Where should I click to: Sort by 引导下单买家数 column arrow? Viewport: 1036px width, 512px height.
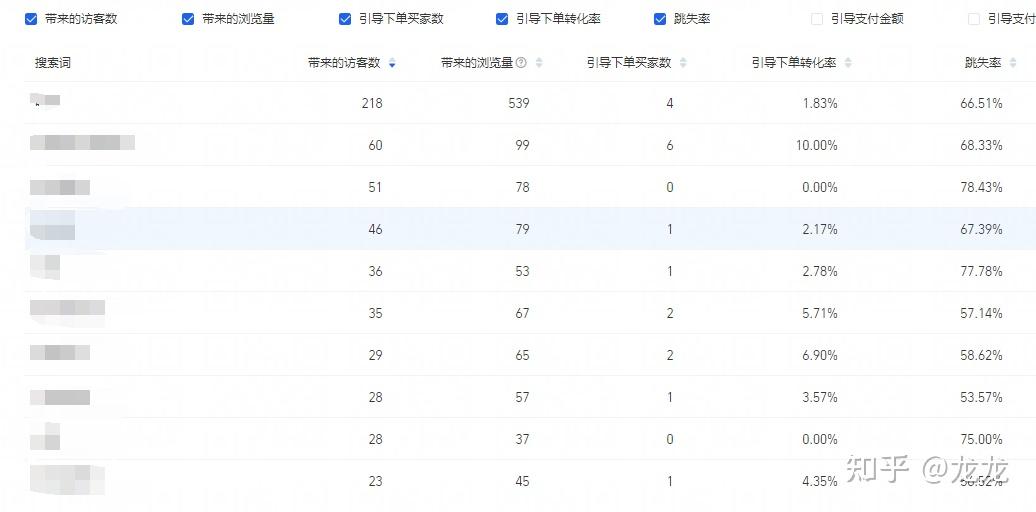pos(683,63)
